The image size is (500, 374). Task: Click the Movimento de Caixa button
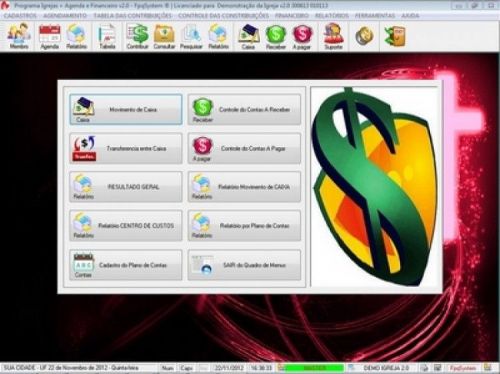(126, 110)
